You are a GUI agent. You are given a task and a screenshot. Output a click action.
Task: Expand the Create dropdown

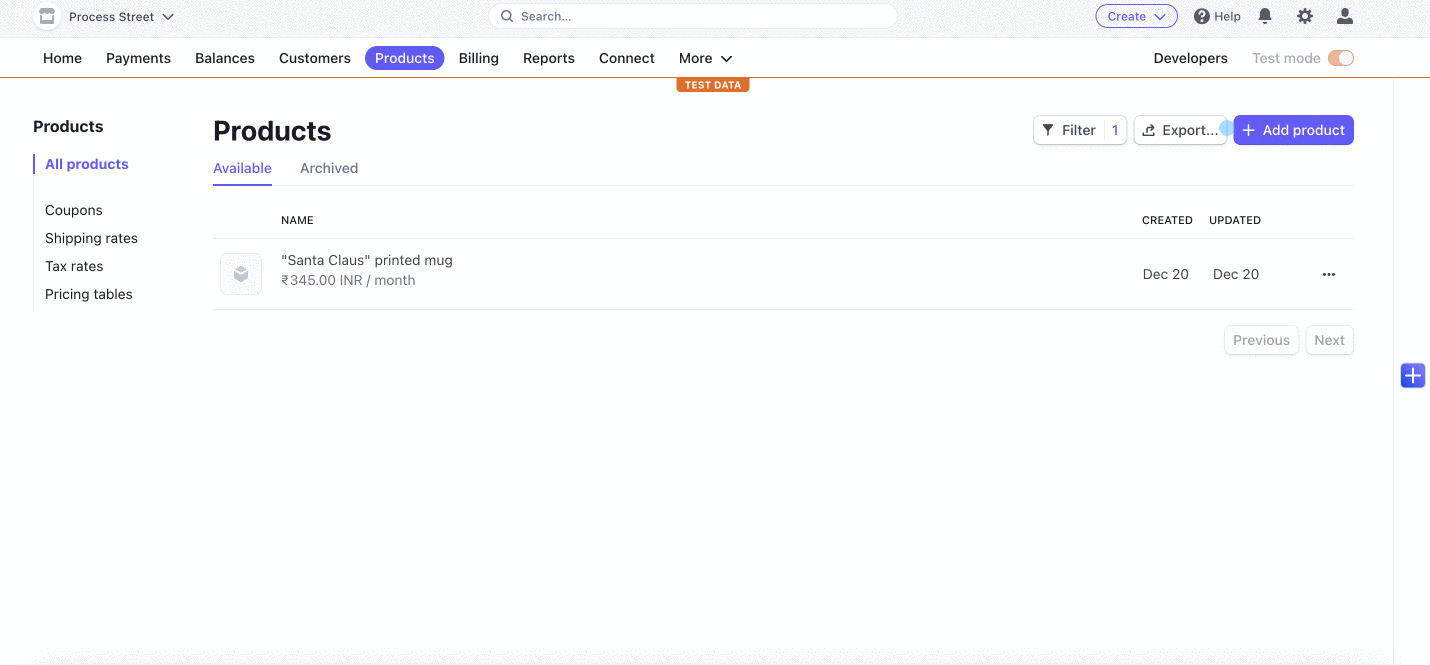pos(1136,16)
